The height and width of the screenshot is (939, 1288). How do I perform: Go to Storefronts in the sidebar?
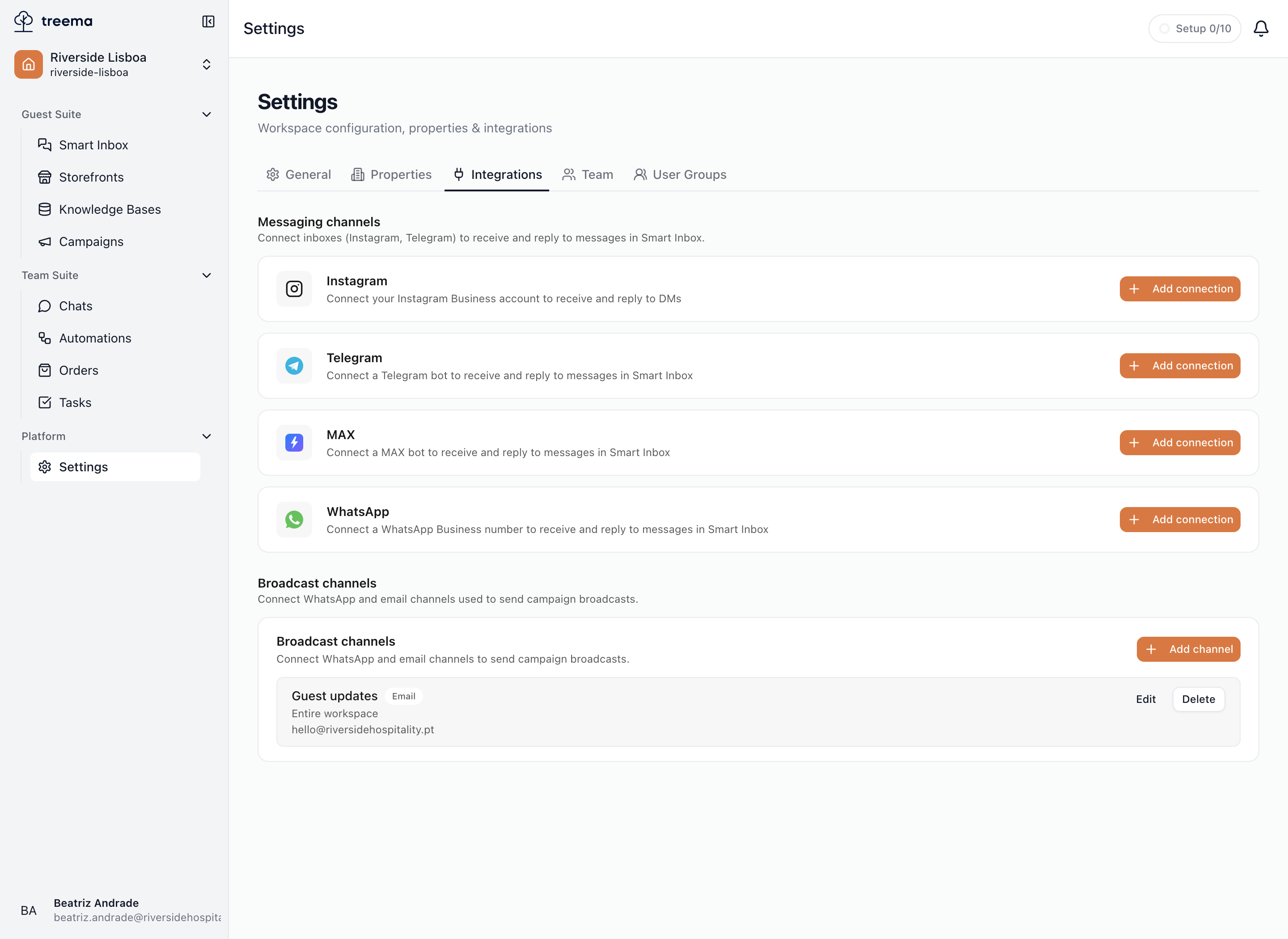point(115,178)
